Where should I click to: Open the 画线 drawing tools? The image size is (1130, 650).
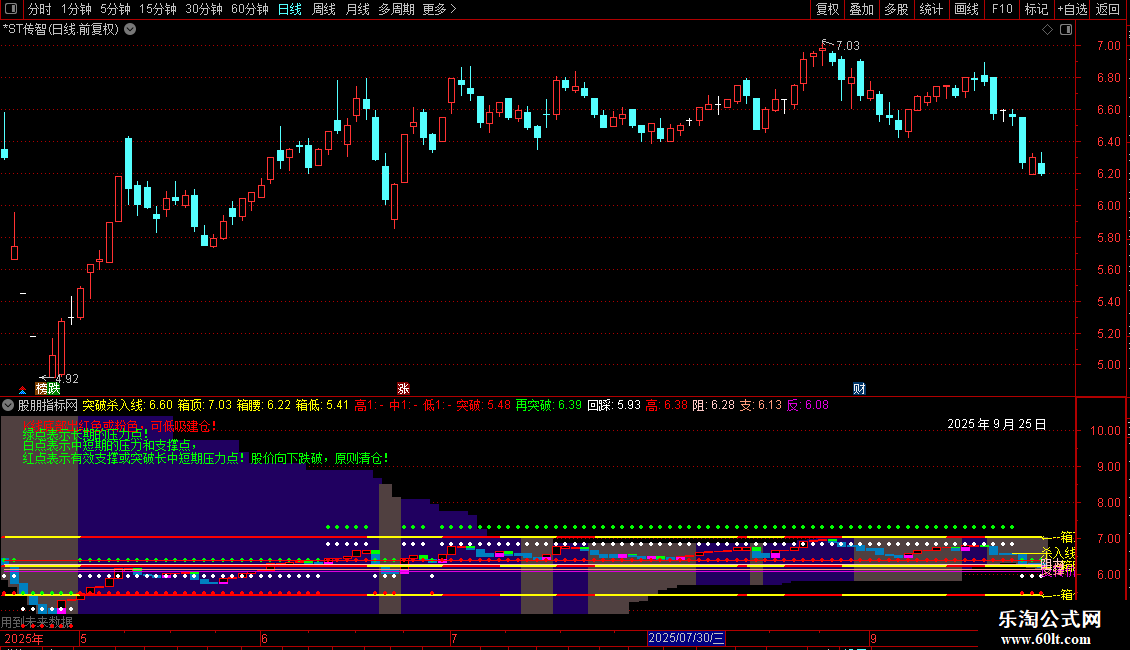tap(966, 9)
